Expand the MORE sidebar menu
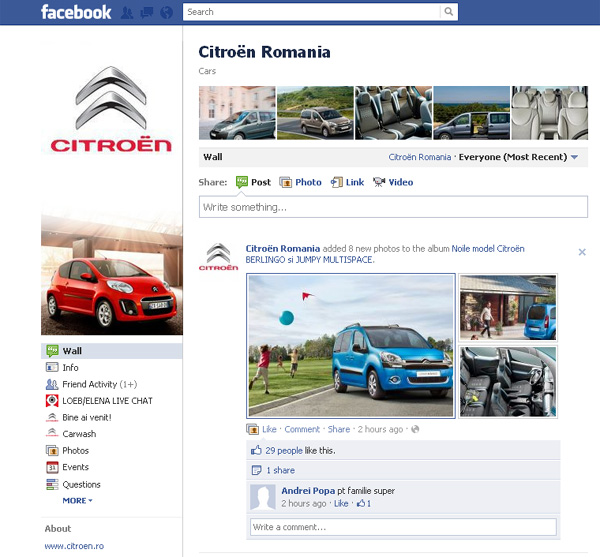 click(77, 500)
